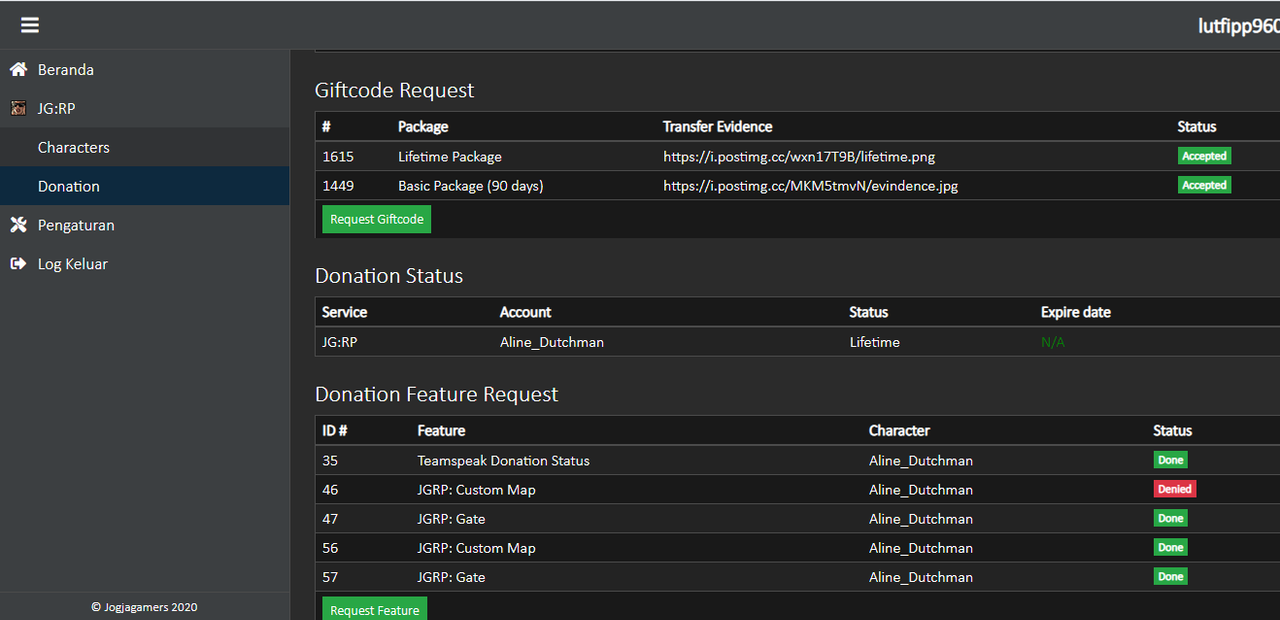Select the Donation submenu item

click(69, 186)
